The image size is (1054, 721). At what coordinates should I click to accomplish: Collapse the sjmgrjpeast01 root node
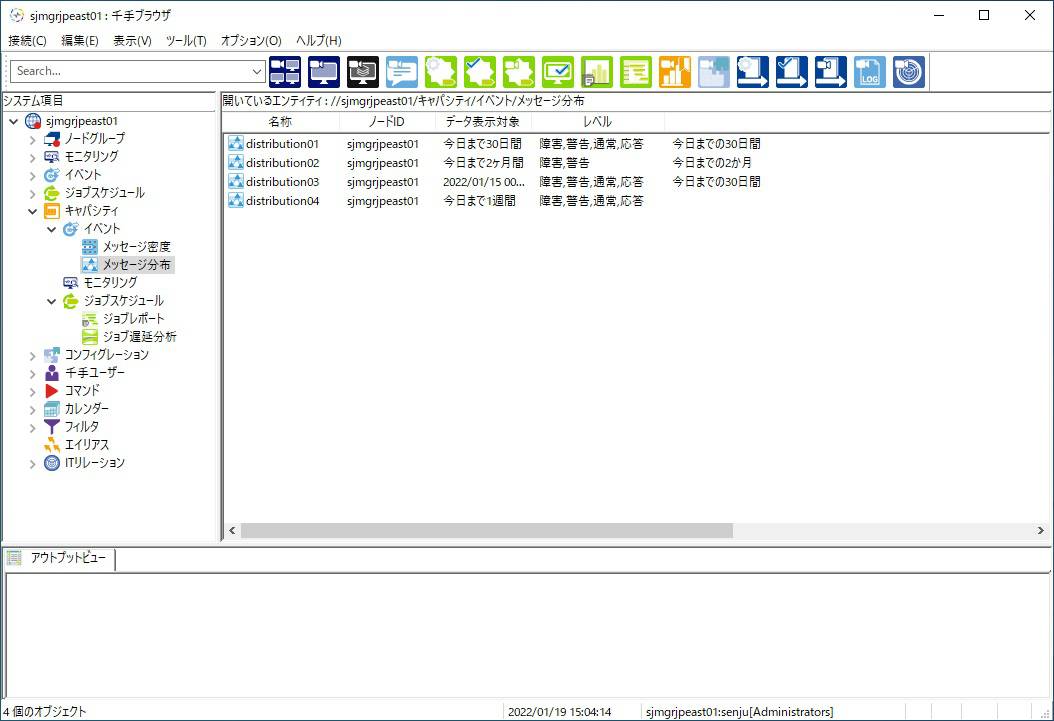point(13,122)
